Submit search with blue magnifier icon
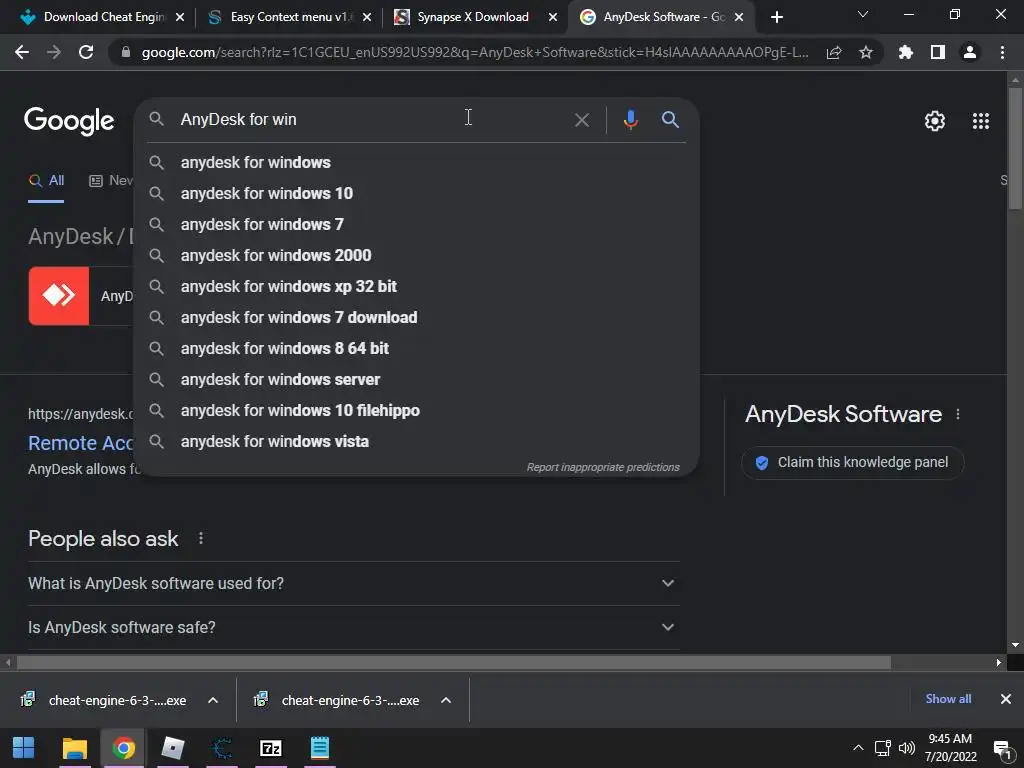Image resolution: width=1024 pixels, height=768 pixels. click(x=670, y=120)
